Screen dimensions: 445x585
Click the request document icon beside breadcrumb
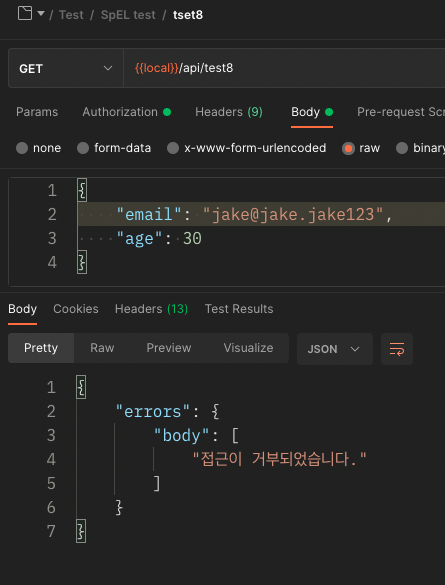[x=25, y=14]
